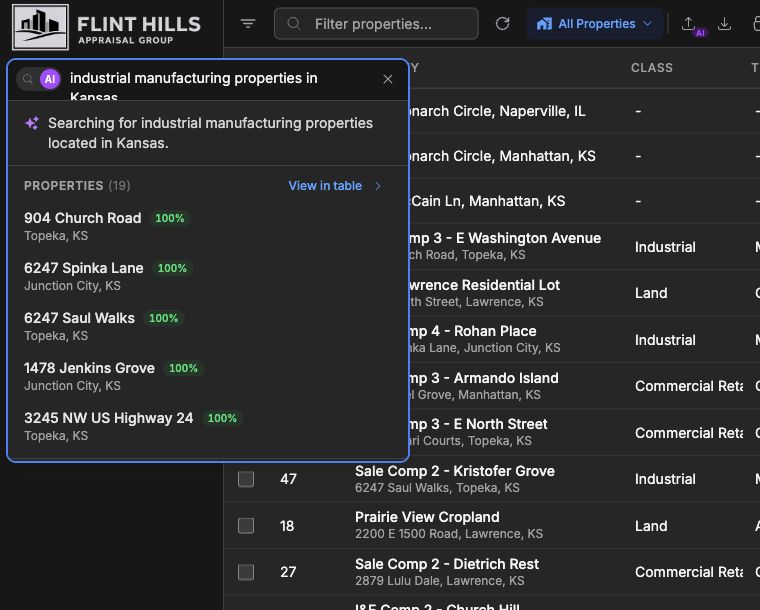Check the box for row 47

pos(246,479)
